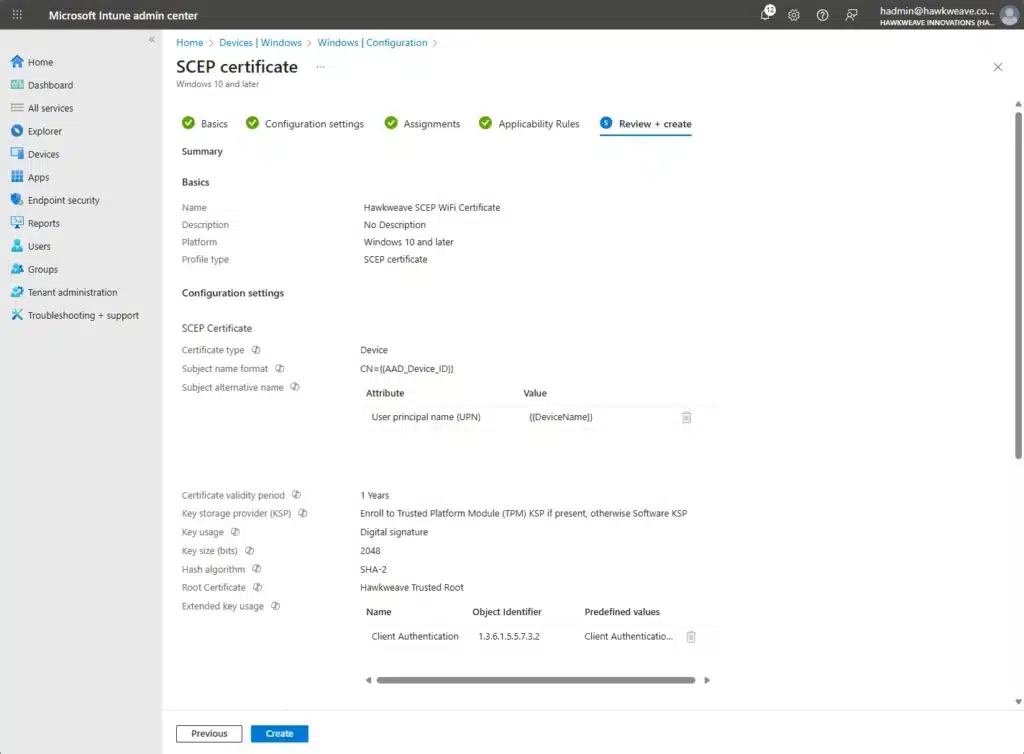This screenshot has width=1024, height=754.
Task: Click the help question mark icon
Action: [822, 15]
